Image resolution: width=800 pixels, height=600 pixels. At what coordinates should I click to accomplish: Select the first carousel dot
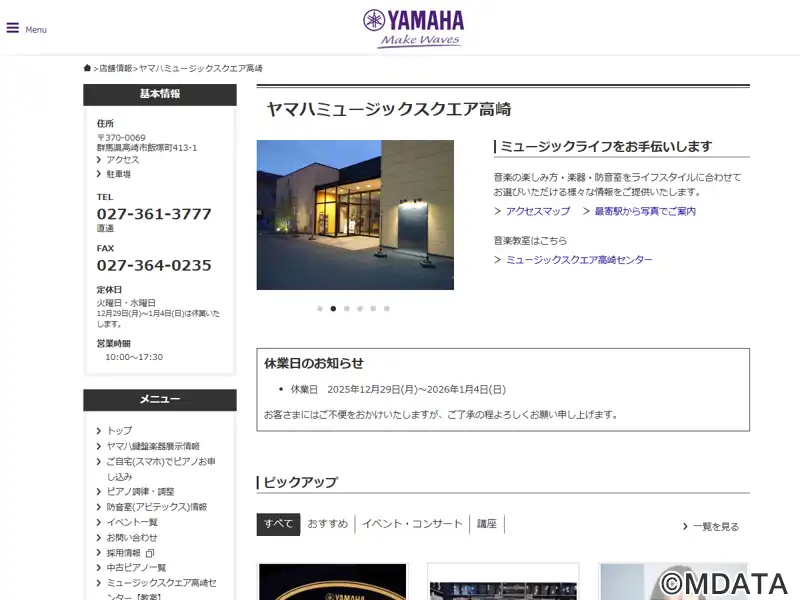(x=320, y=309)
